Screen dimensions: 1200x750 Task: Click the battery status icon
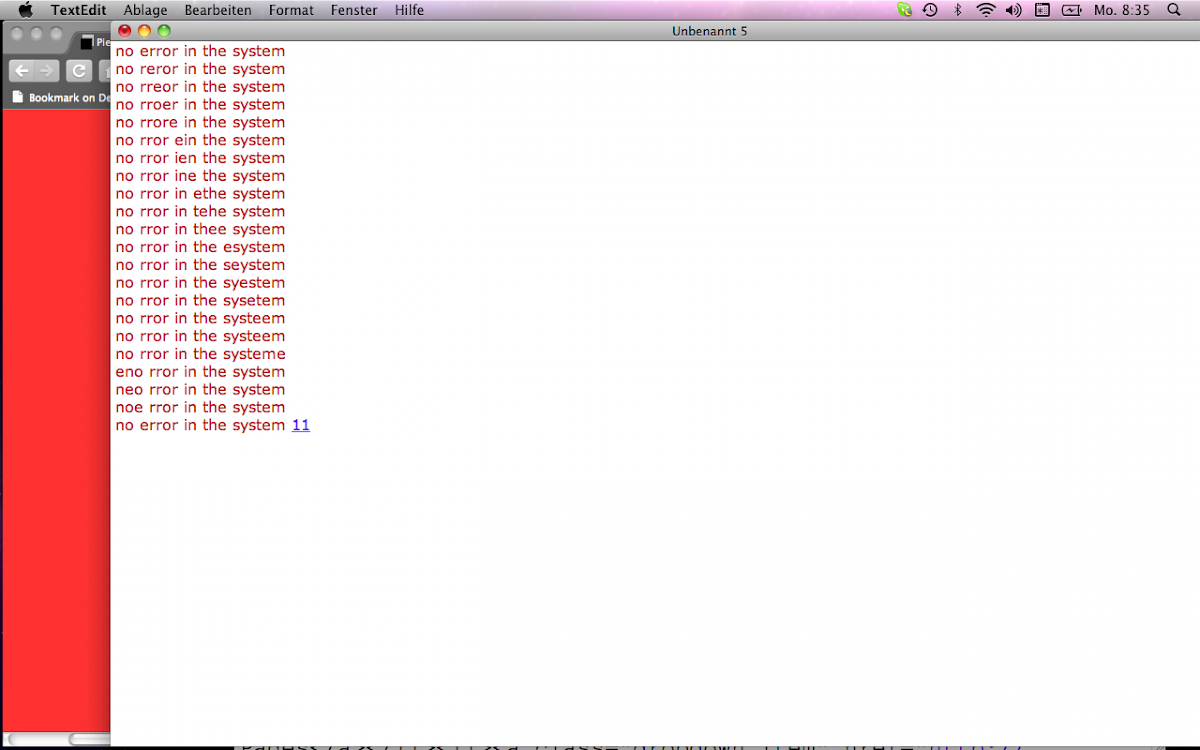(1071, 10)
